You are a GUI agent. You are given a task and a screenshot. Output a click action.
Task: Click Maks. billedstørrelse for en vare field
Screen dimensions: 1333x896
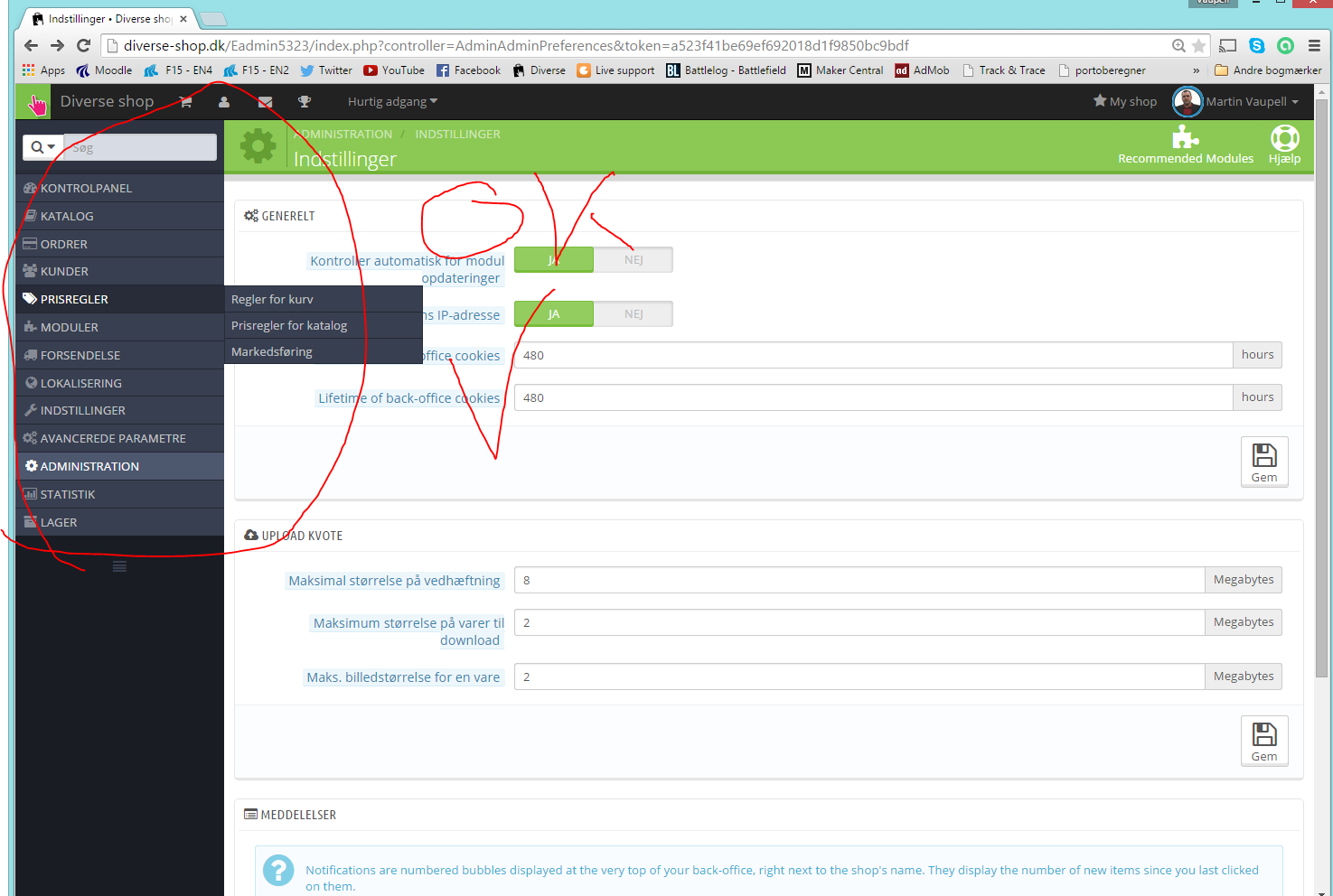pyautogui.click(x=859, y=677)
